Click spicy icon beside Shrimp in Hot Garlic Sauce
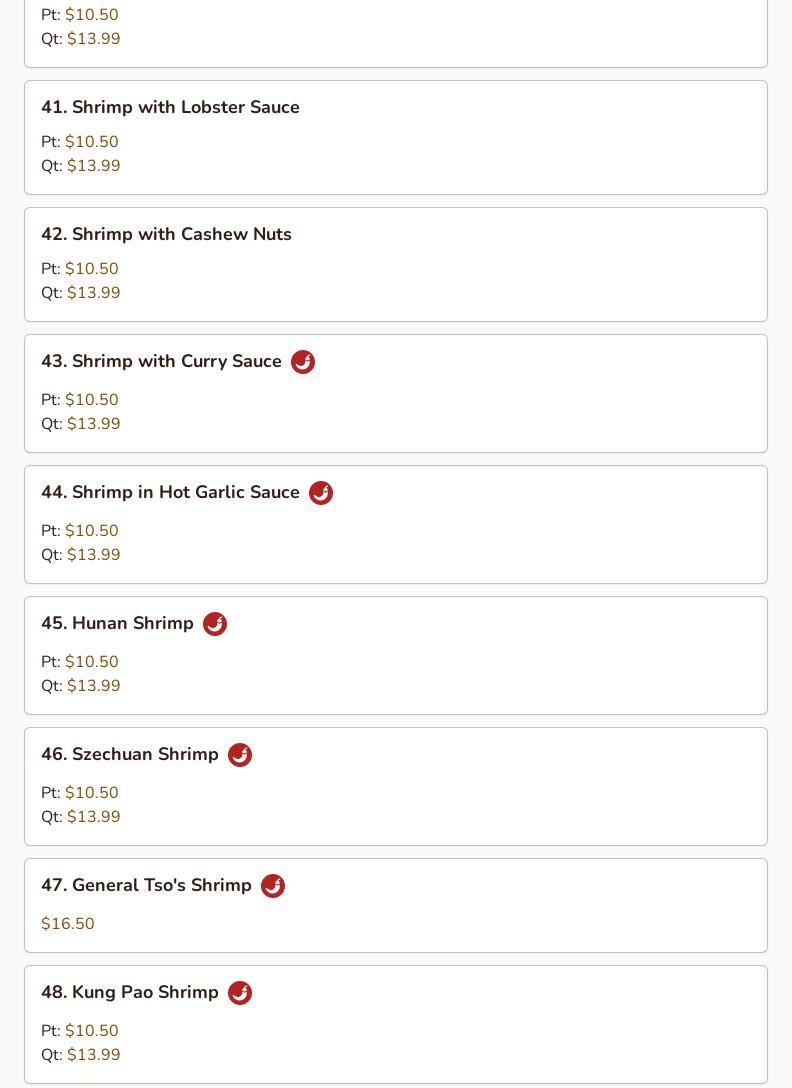The image size is (792, 1088). coord(321,493)
